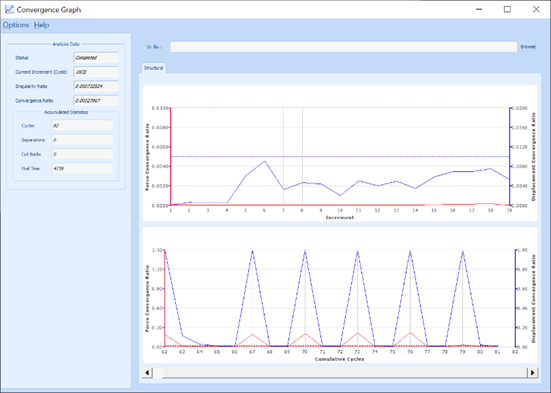
Task: Close the Convergence Graph window
Action: click(536, 9)
